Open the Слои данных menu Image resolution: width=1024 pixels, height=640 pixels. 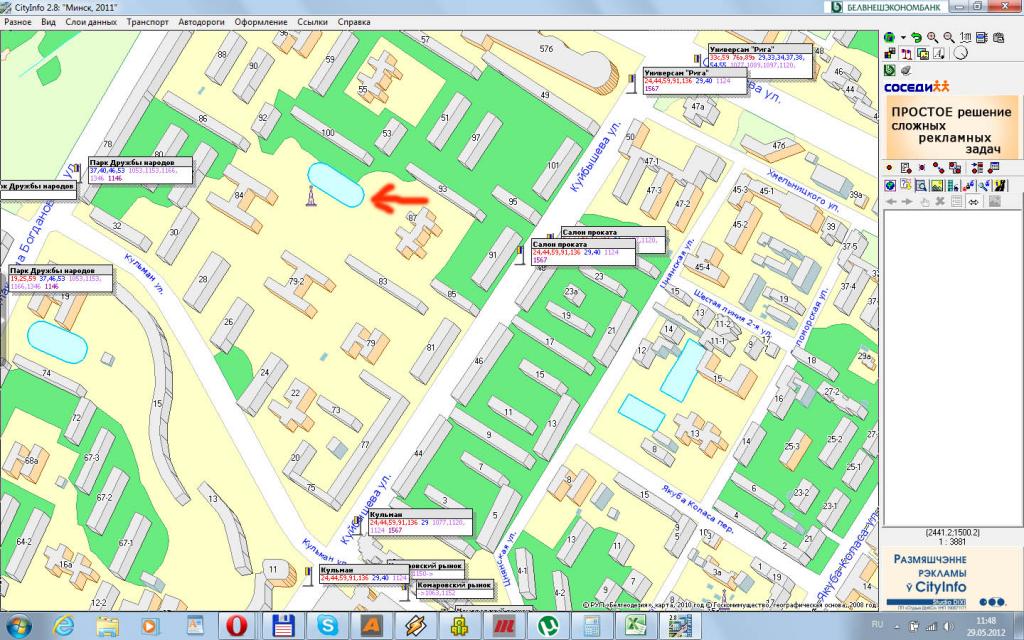click(x=91, y=22)
